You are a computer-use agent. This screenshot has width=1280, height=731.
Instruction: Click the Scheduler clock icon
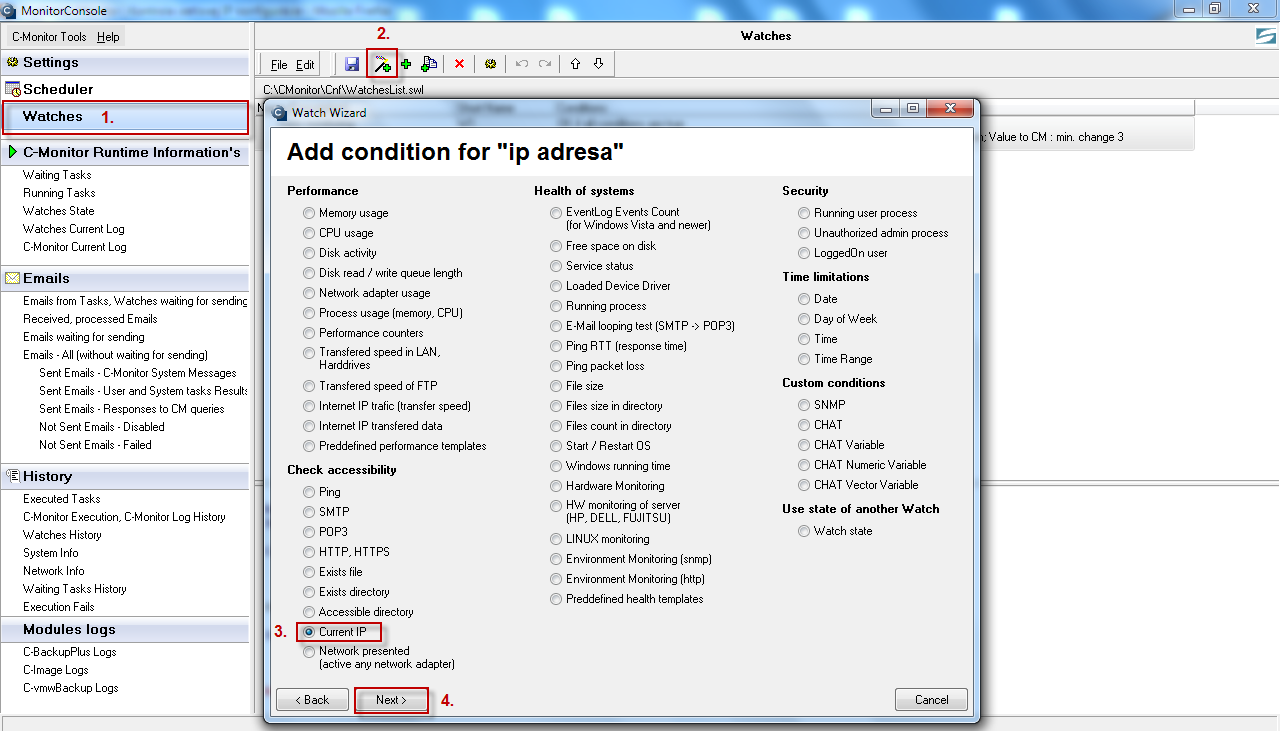(13, 90)
